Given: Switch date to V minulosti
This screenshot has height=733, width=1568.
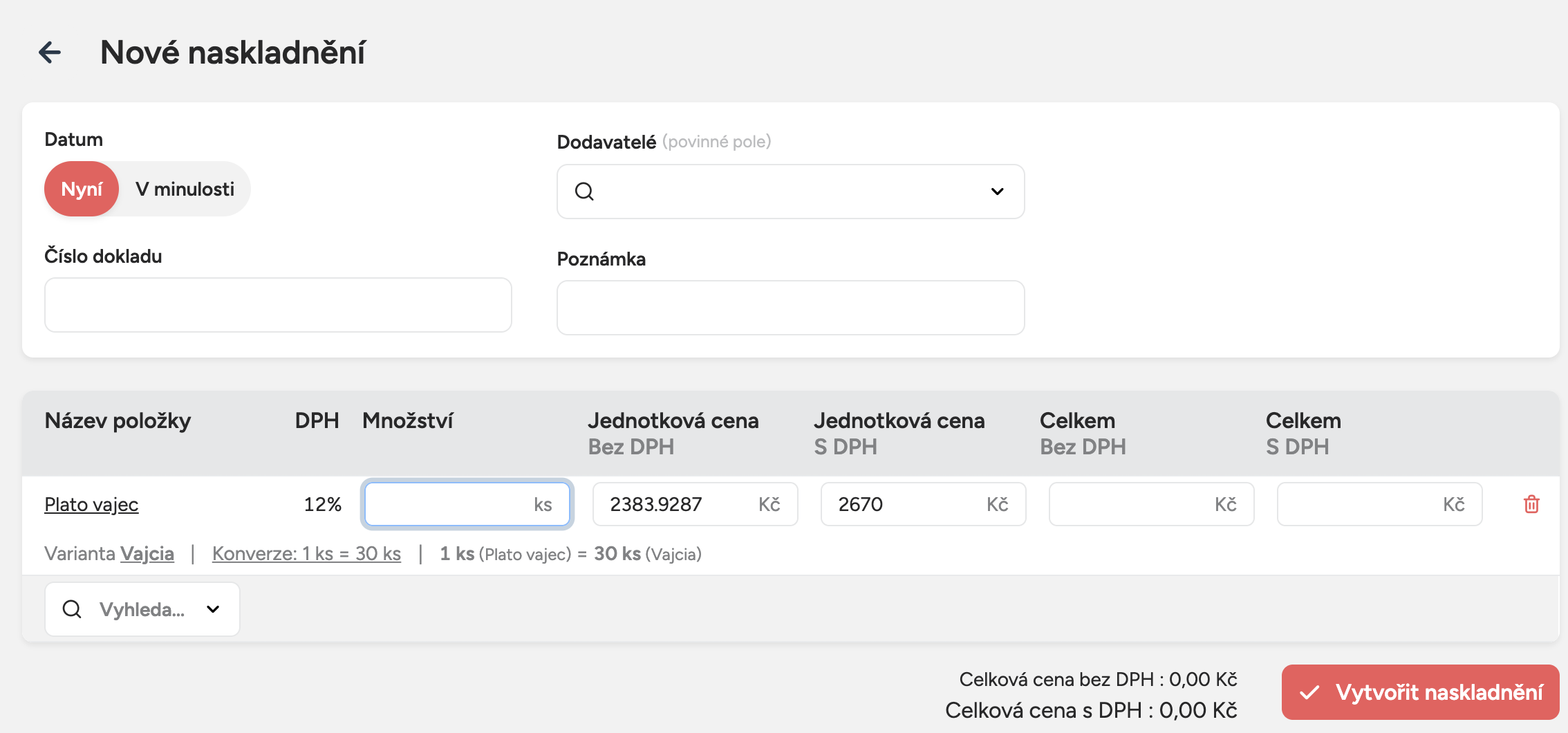Looking at the screenshot, I should (x=185, y=189).
